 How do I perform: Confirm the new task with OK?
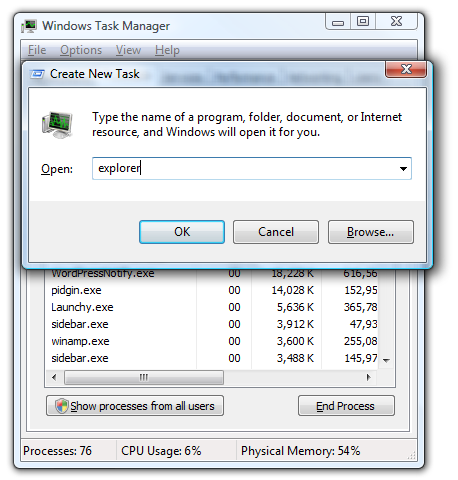point(182,232)
